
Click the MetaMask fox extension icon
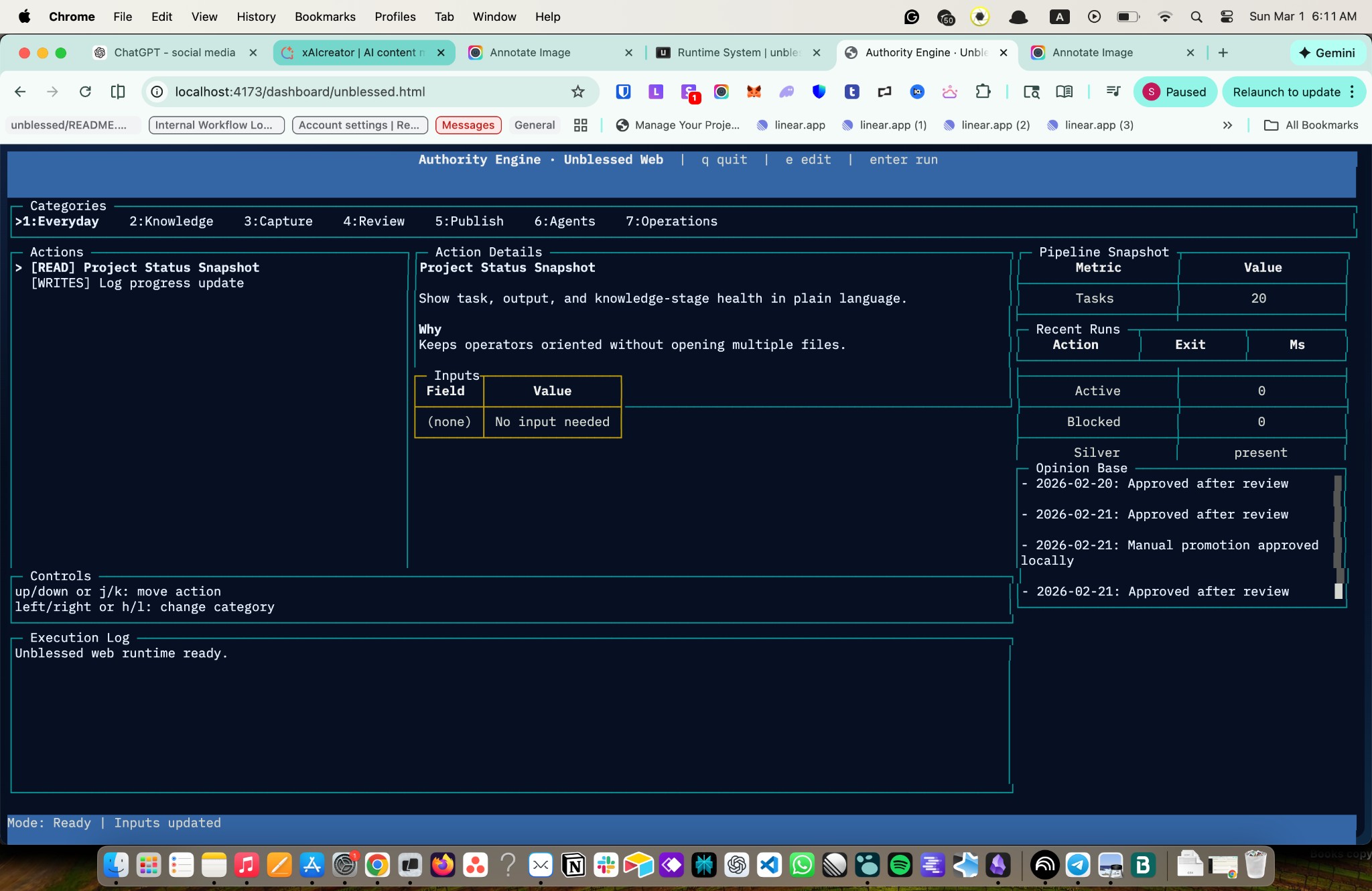[x=754, y=92]
